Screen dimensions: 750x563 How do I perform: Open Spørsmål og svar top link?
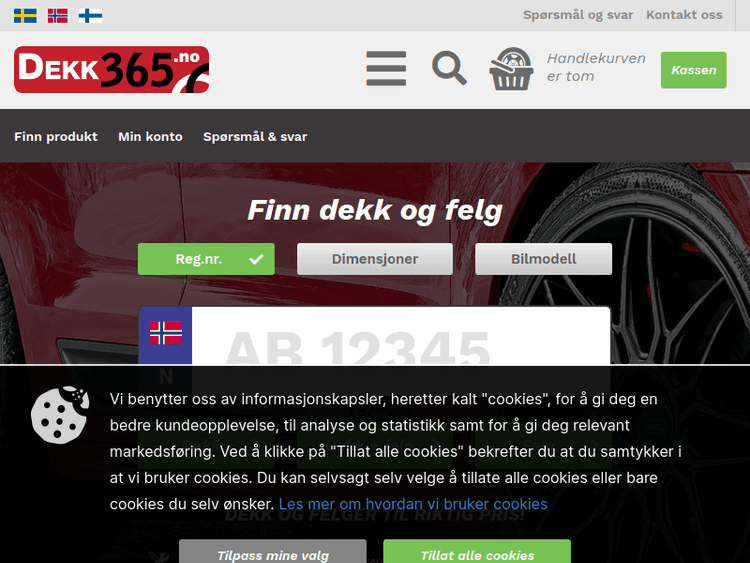tap(578, 15)
